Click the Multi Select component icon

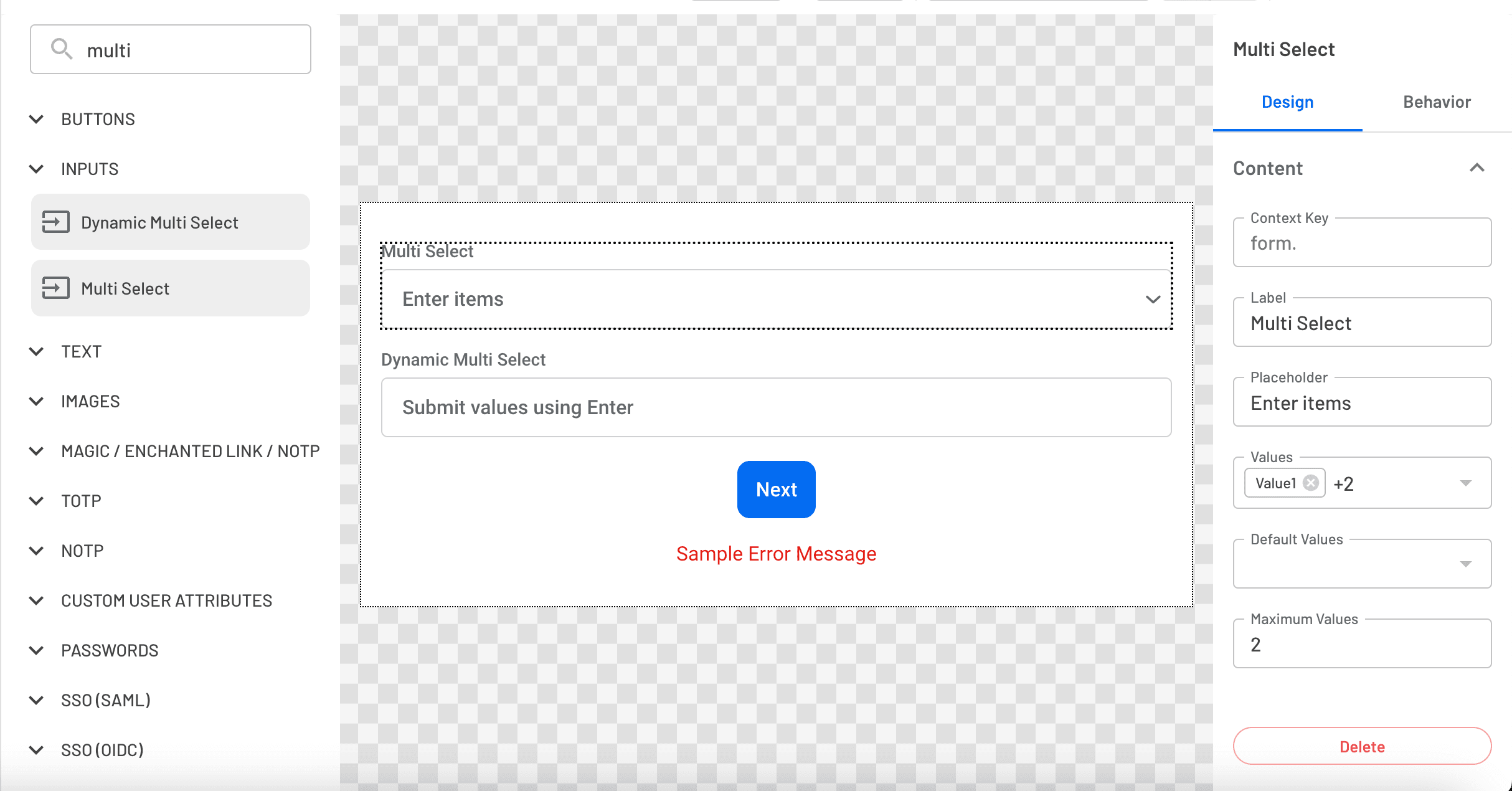pos(56,288)
